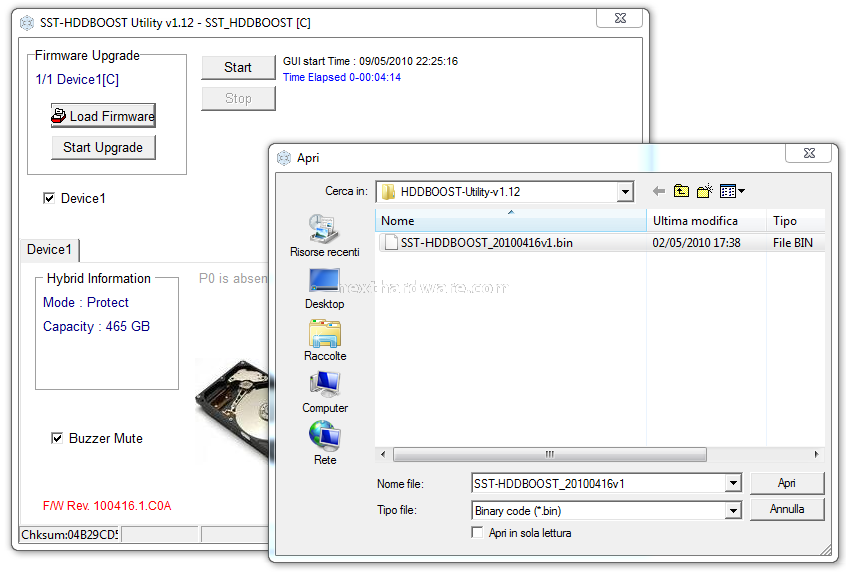The image size is (846, 573).
Task: Click the Load Firmware button
Action: (x=104, y=116)
